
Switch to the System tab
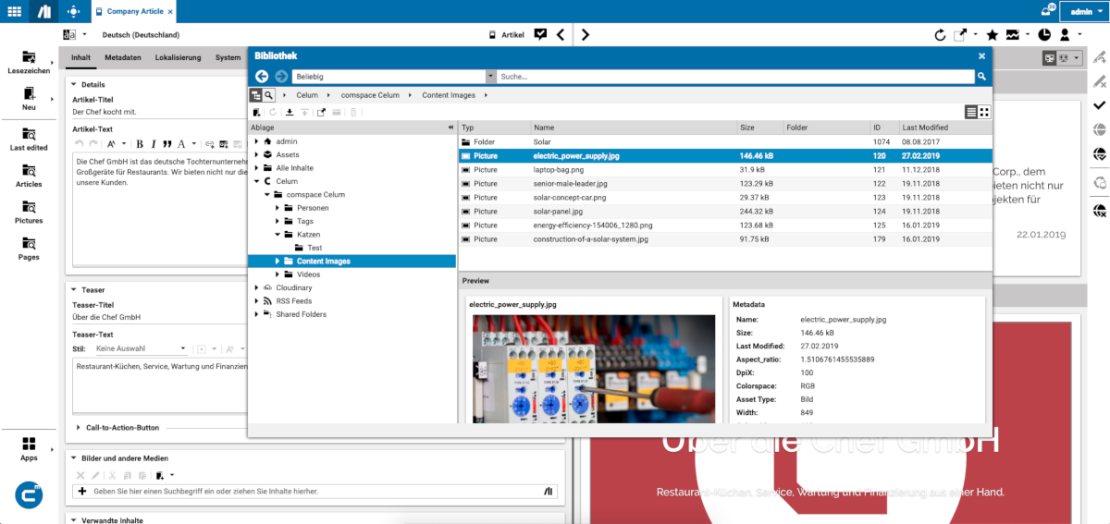pos(228,57)
